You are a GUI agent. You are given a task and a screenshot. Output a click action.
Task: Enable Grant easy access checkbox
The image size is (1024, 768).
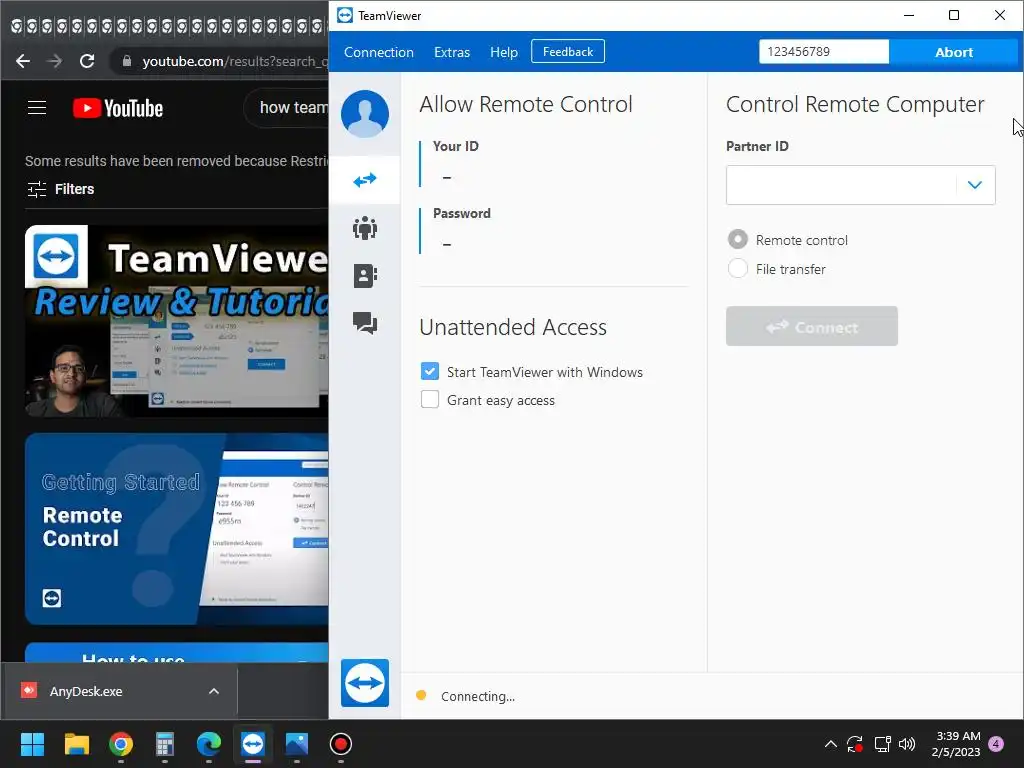(x=430, y=400)
